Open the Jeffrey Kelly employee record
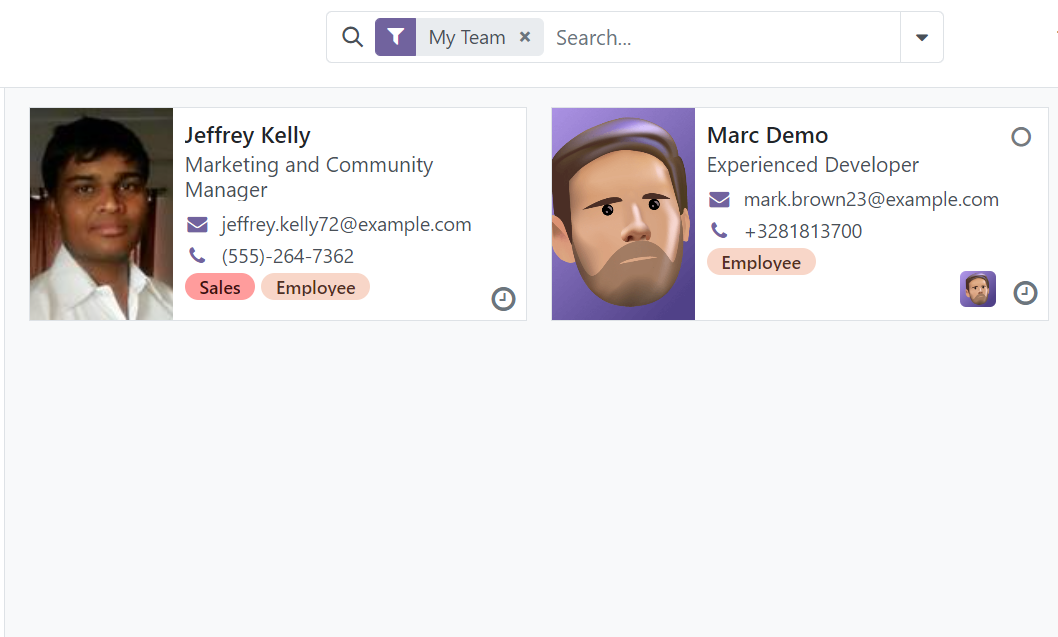The width and height of the screenshot is (1058, 637). 248,136
